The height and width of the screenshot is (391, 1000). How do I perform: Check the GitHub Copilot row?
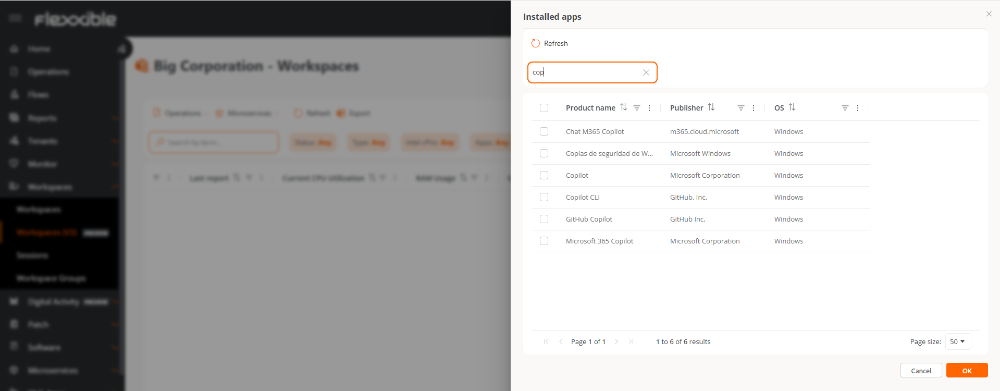[x=544, y=219]
